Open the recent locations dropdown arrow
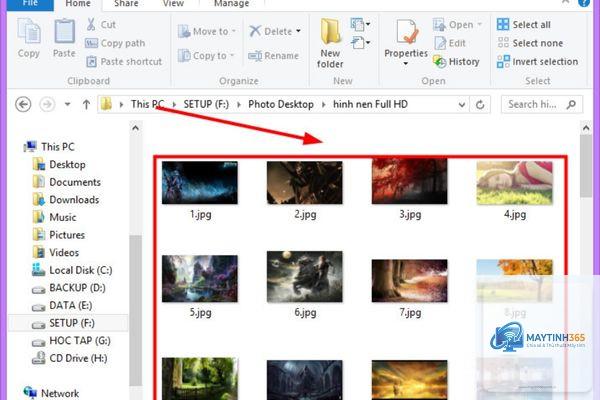Viewport: 600px width, 400px height. point(67,104)
